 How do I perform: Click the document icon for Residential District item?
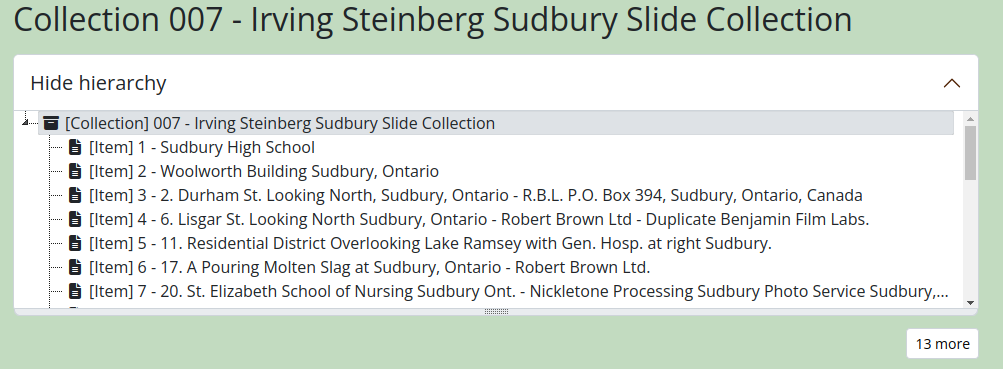[75, 244]
